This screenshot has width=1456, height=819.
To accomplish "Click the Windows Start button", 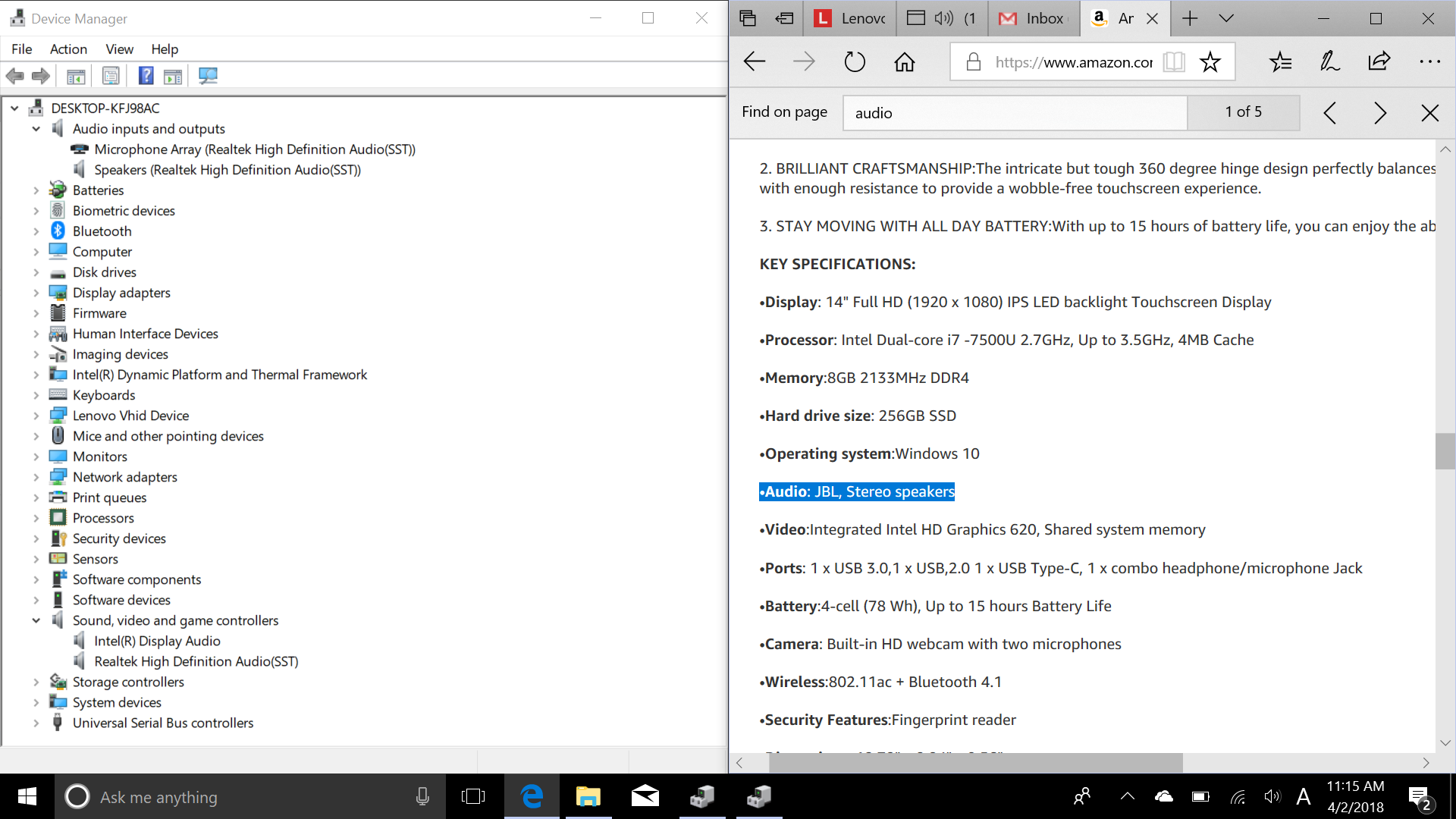I will 27,796.
